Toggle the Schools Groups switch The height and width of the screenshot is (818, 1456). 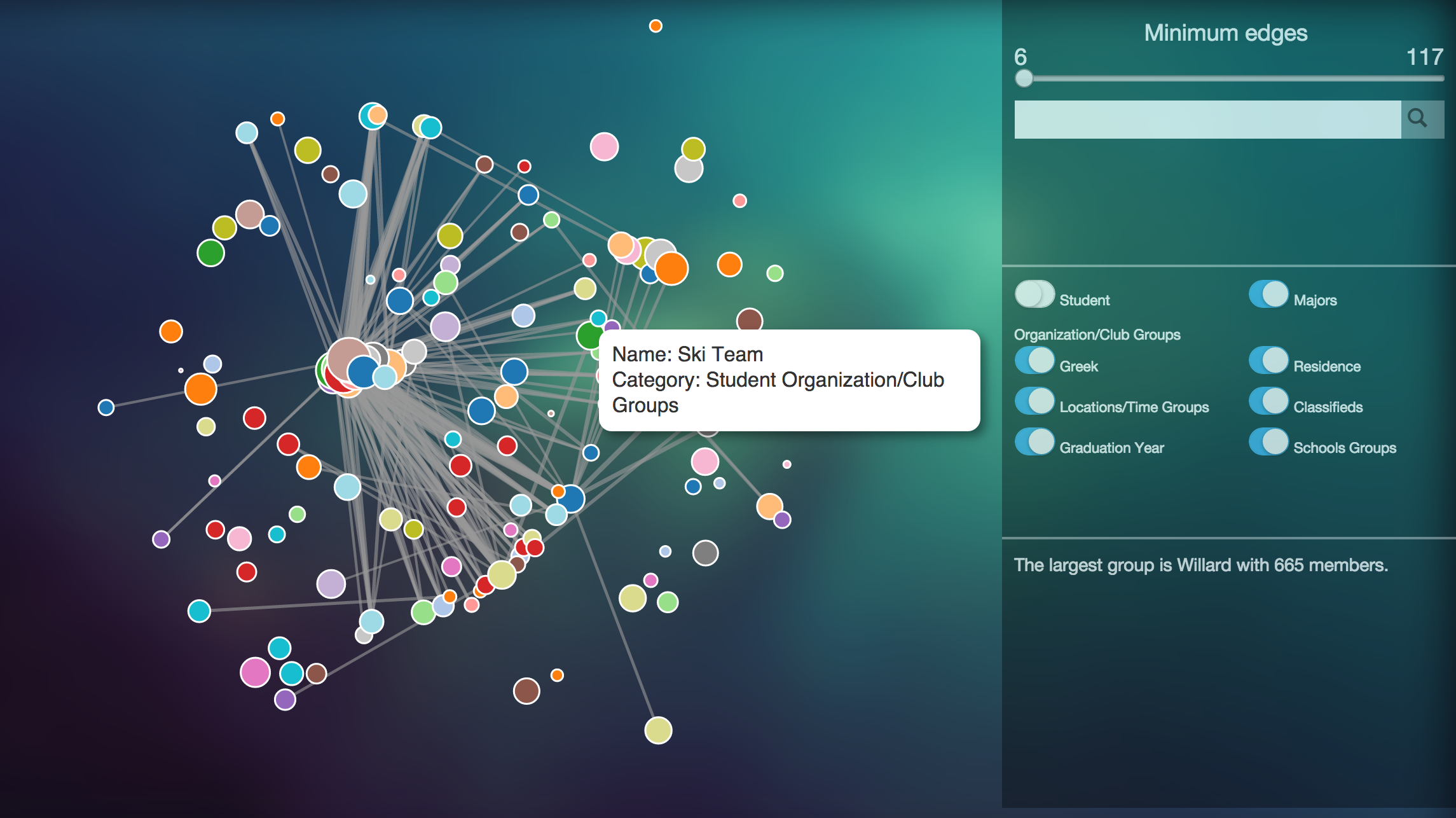1268,442
